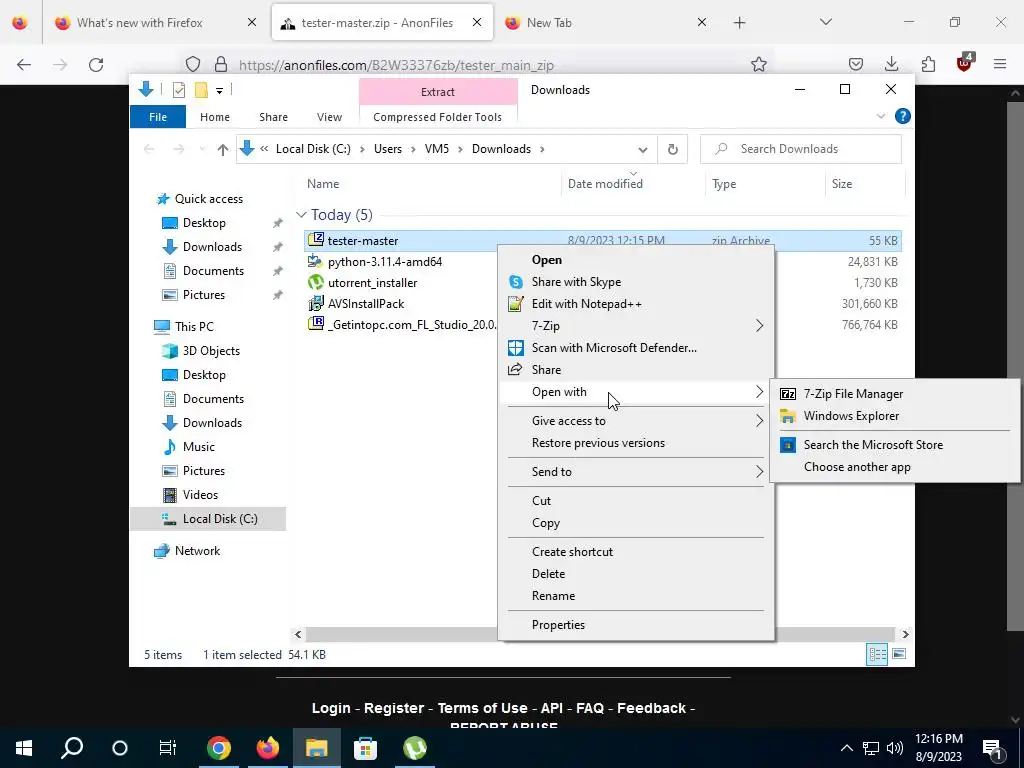
Task: Go back in Firefox history
Action: point(24,64)
